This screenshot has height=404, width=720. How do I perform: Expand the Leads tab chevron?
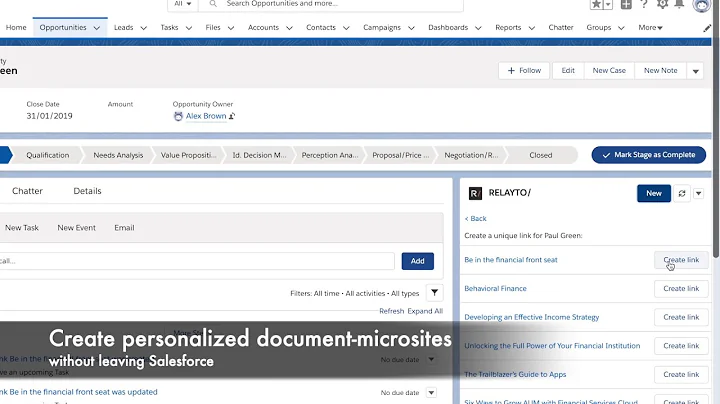pyautogui.click(x=143, y=28)
